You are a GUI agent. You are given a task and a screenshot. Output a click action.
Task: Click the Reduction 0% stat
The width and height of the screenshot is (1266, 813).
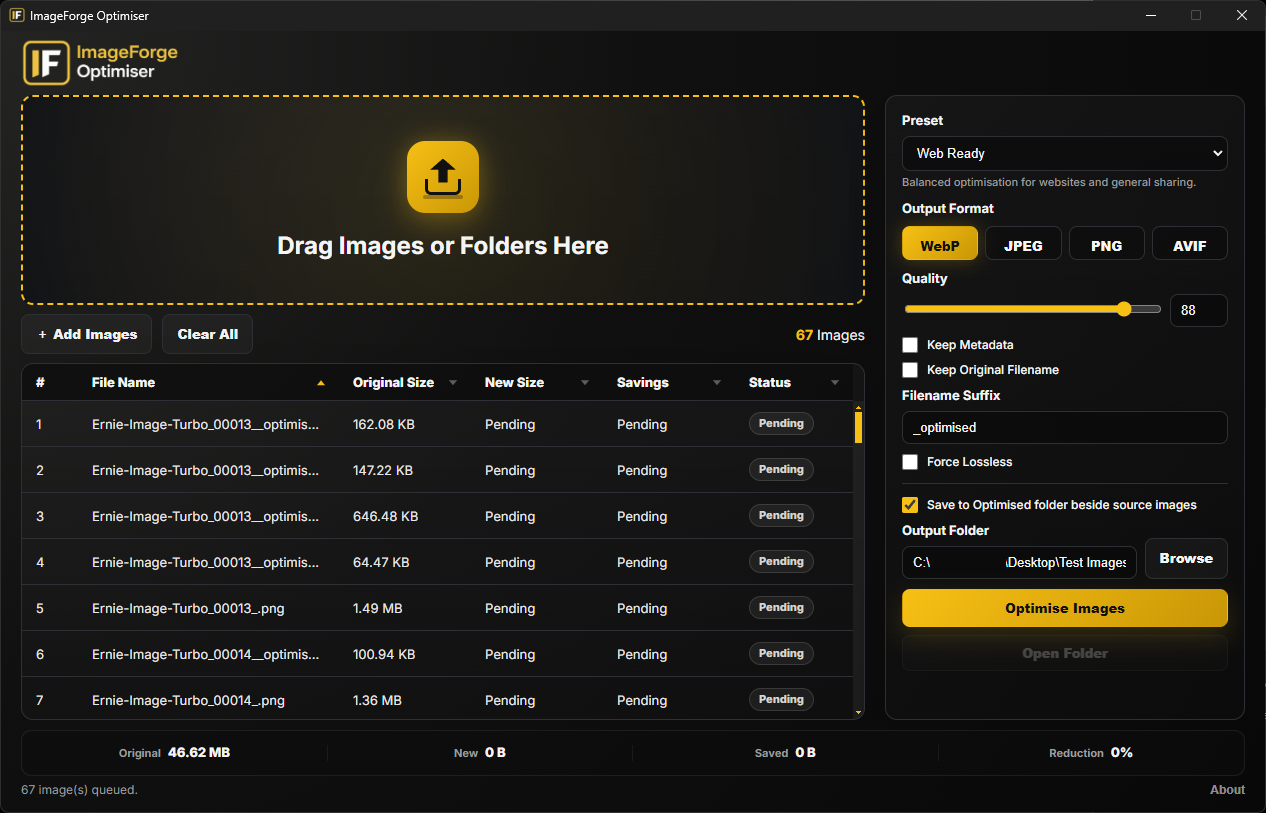(x=1091, y=752)
